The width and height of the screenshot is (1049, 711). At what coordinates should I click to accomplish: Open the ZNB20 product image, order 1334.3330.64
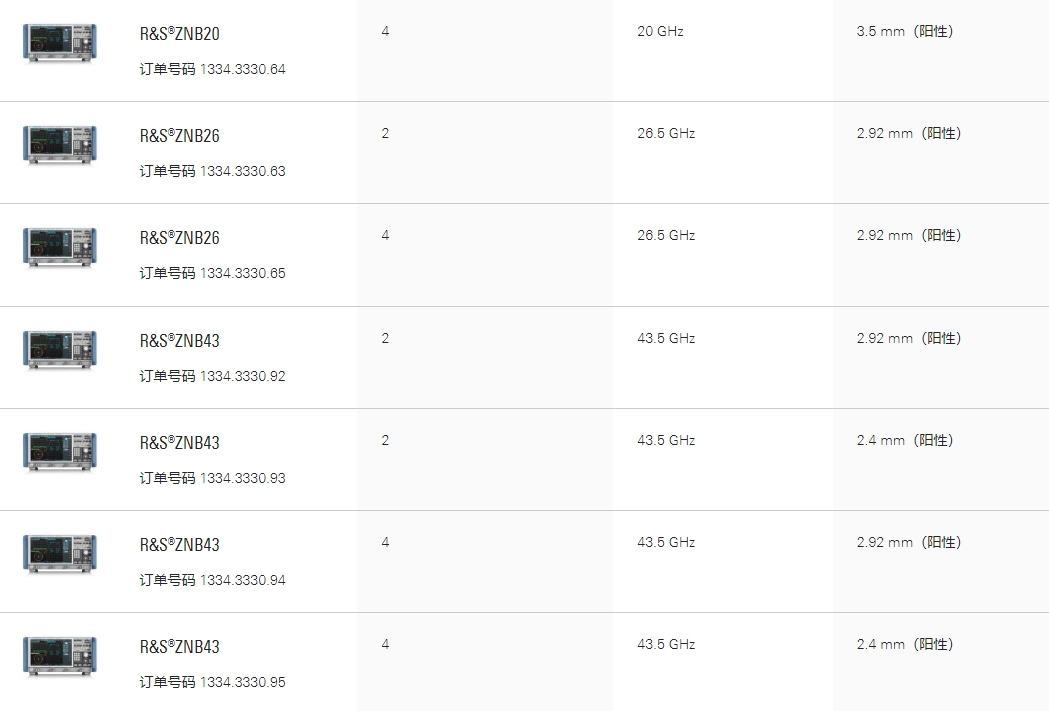[60, 43]
